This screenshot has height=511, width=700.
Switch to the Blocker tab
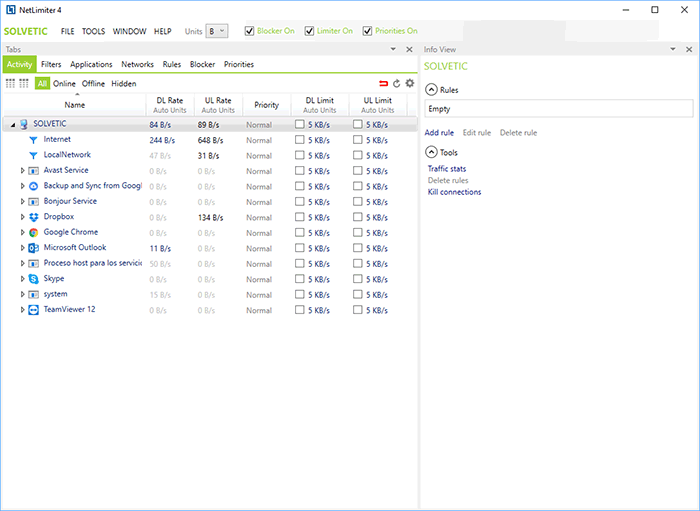point(202,64)
